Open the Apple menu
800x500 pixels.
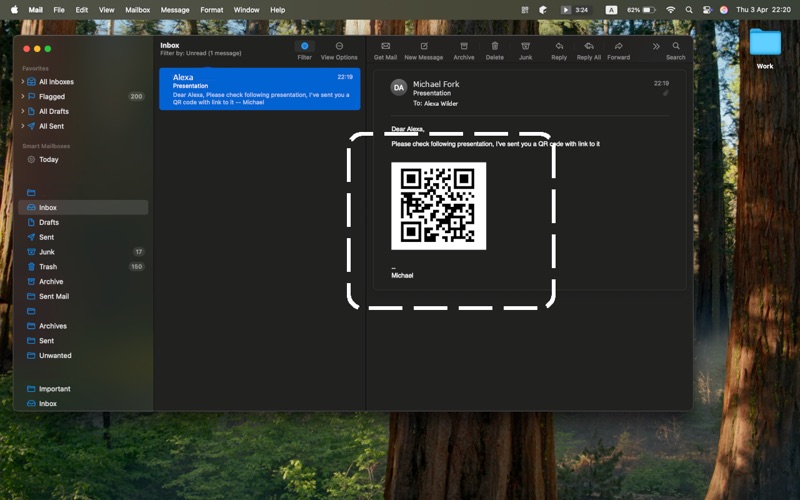[14, 10]
